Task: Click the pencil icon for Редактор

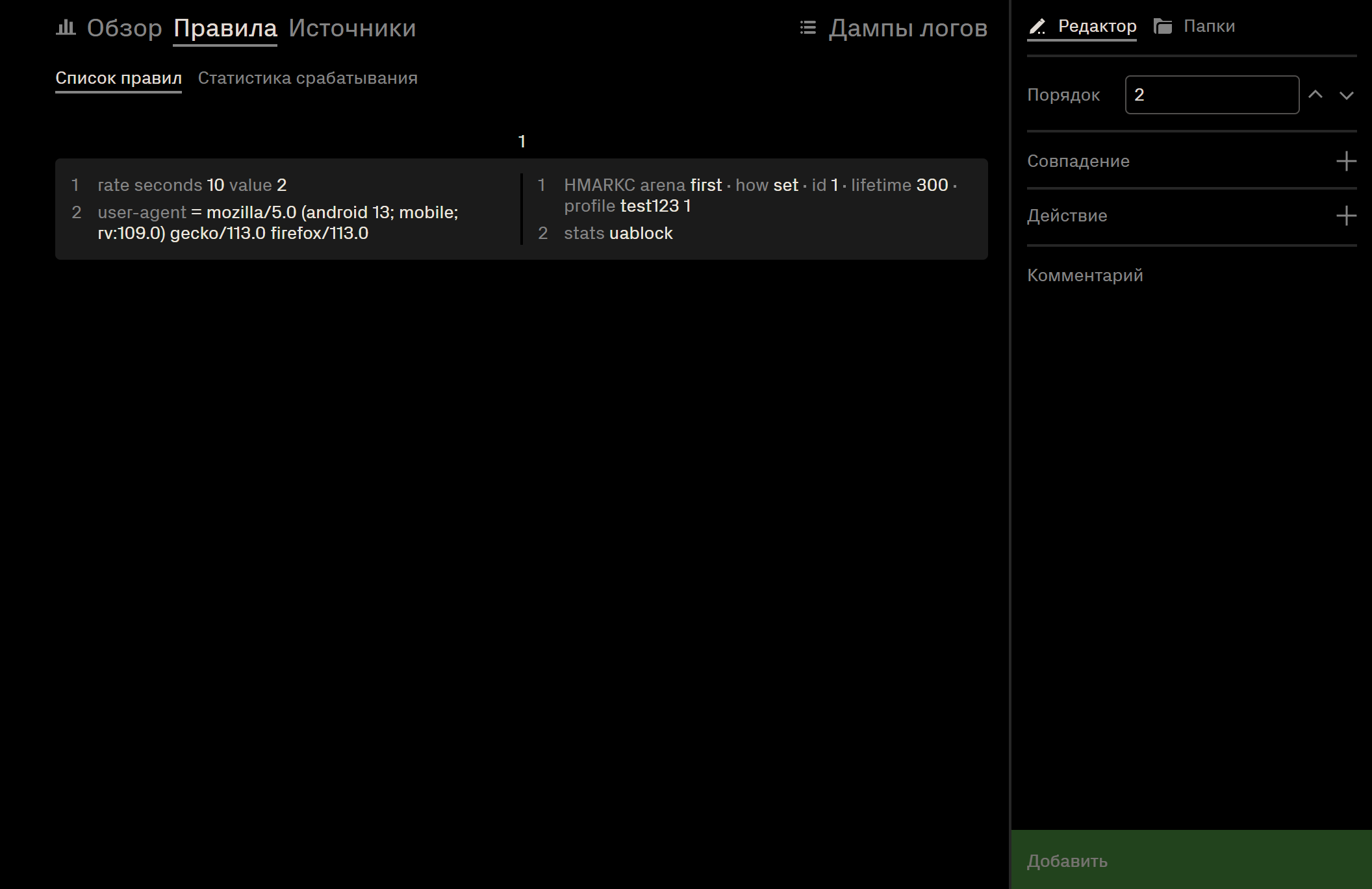Action: coord(1037,26)
